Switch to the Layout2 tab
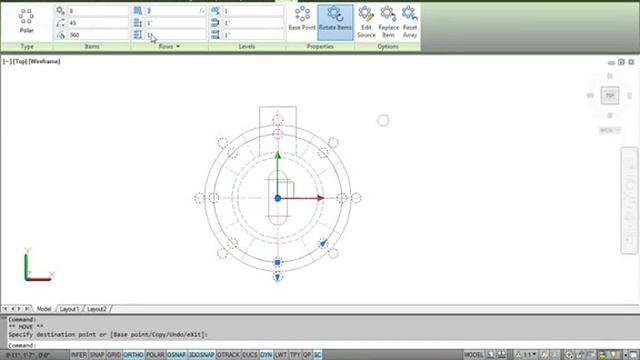This screenshot has width=640, height=360. [97, 309]
